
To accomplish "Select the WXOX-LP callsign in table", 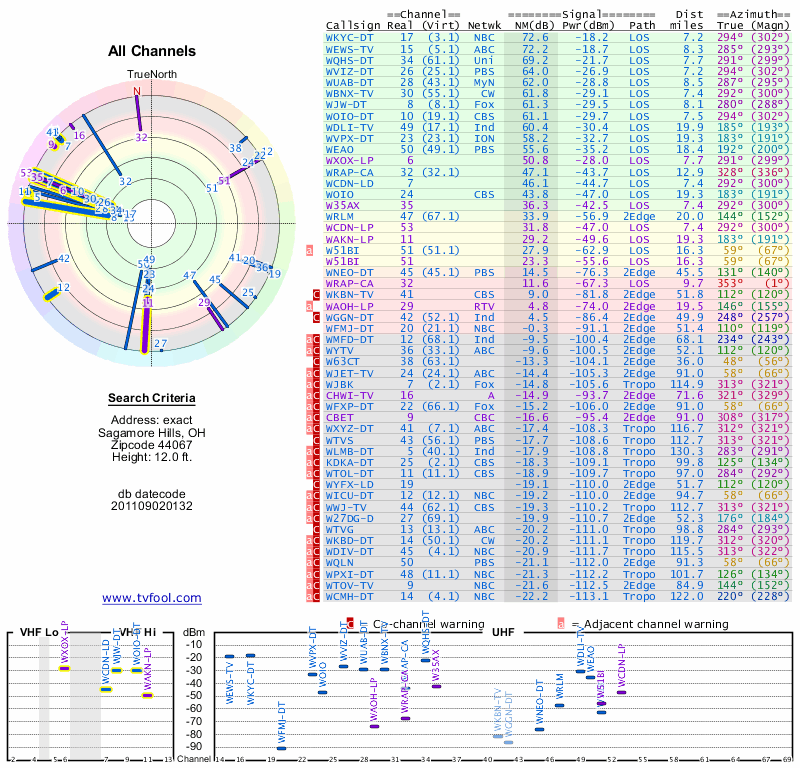I will click(x=349, y=161).
